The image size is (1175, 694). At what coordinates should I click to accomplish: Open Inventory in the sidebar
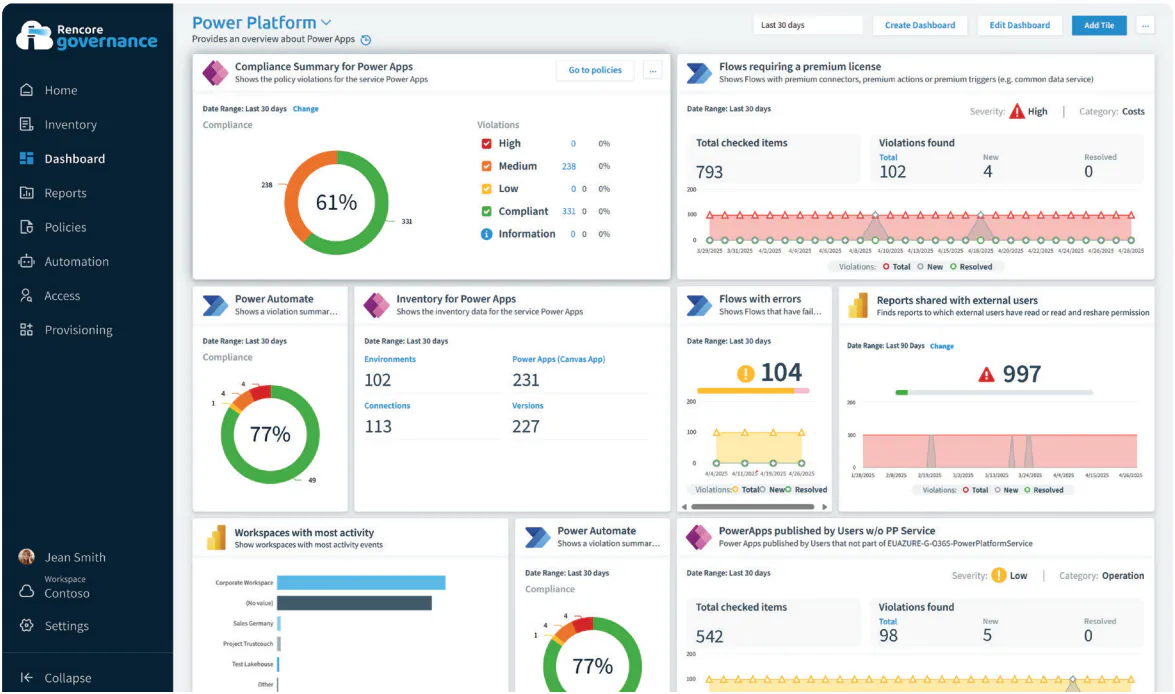58,124
